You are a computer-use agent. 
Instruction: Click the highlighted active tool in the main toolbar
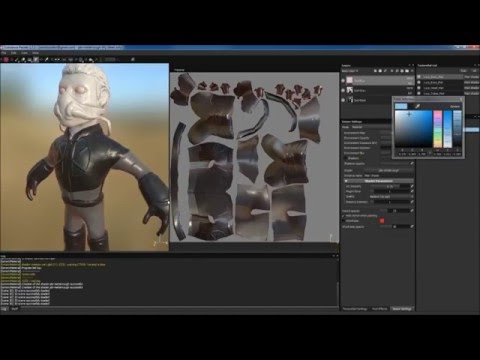[x=36, y=60]
